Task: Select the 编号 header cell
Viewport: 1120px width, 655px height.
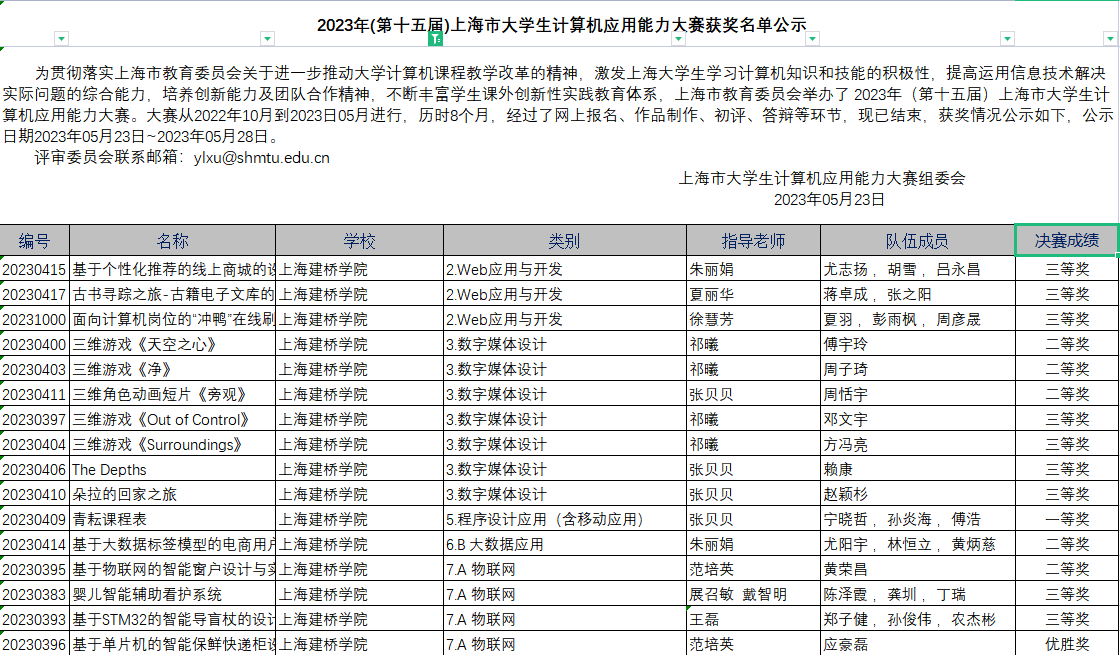Action: [34, 241]
